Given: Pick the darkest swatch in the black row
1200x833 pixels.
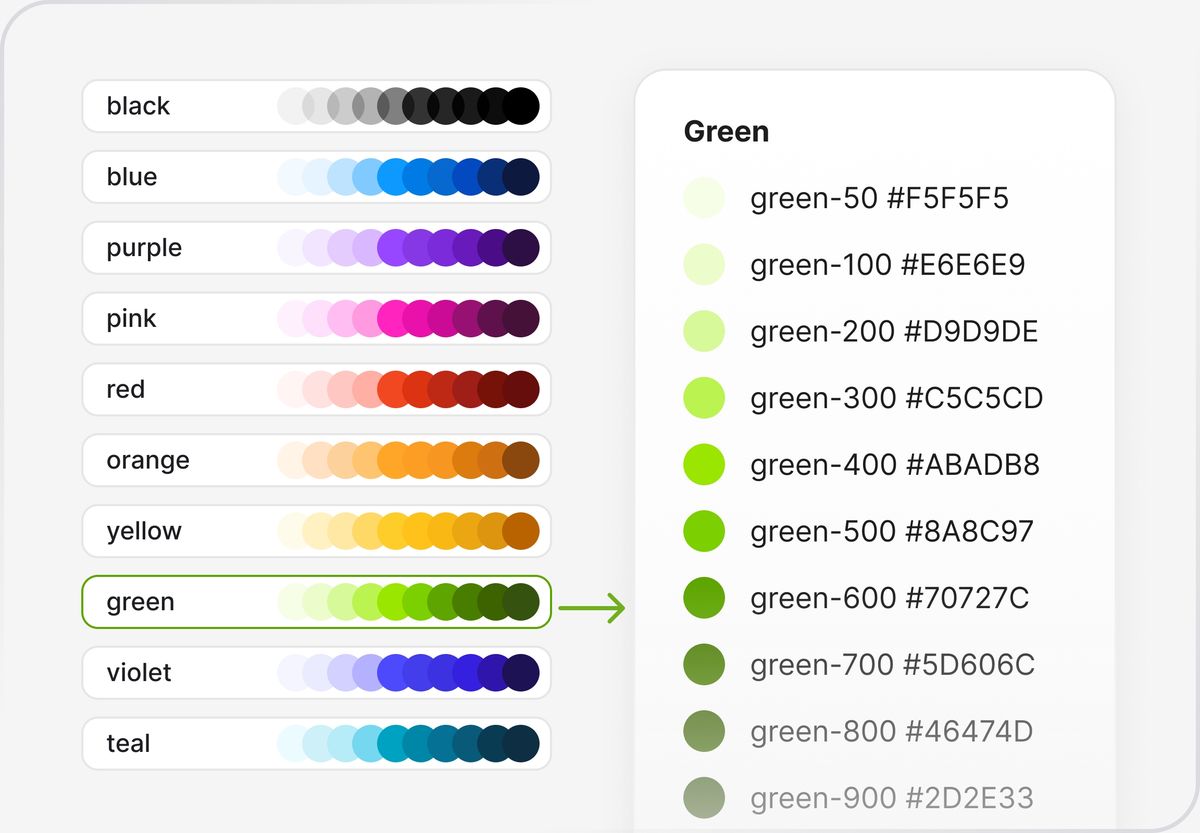Looking at the screenshot, I should tap(521, 106).
